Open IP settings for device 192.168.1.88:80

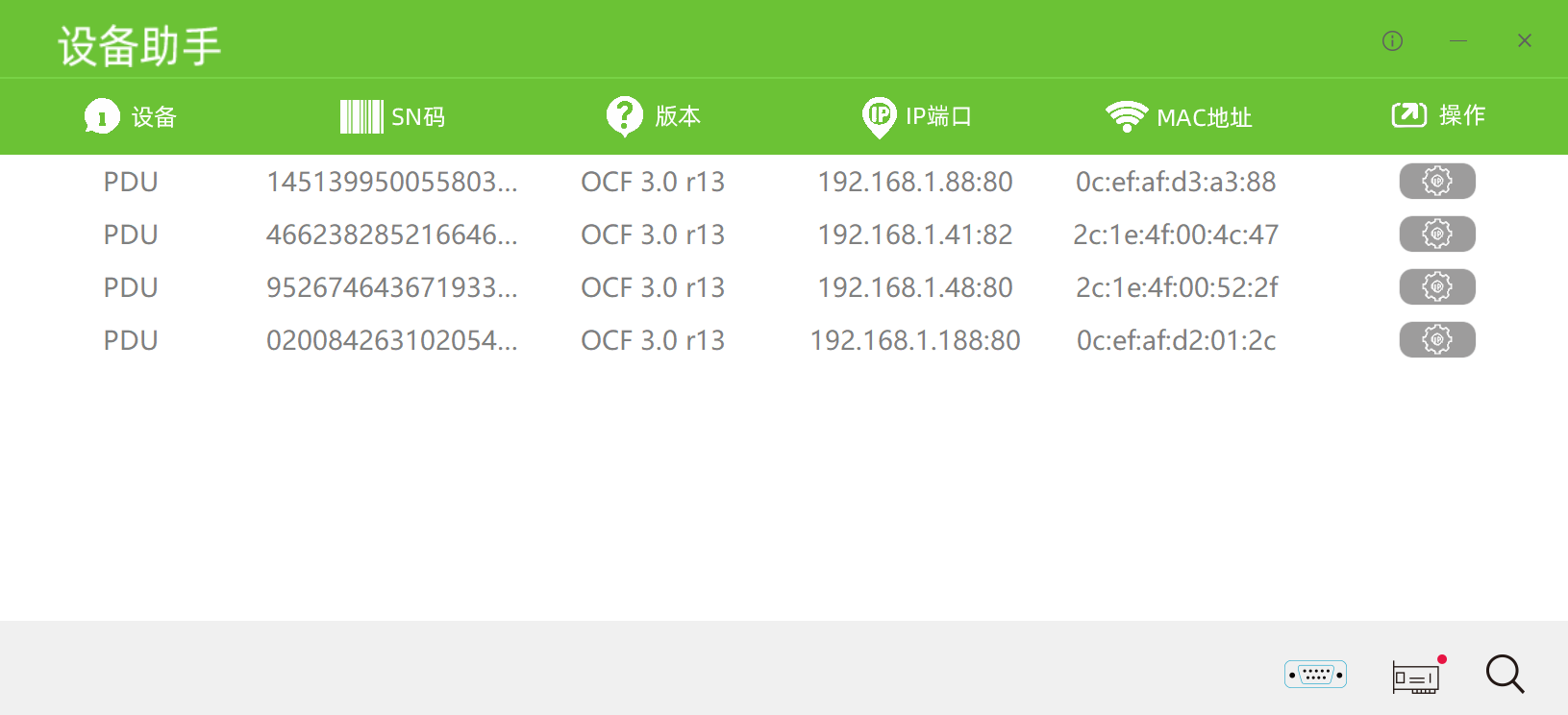pyautogui.click(x=1437, y=181)
